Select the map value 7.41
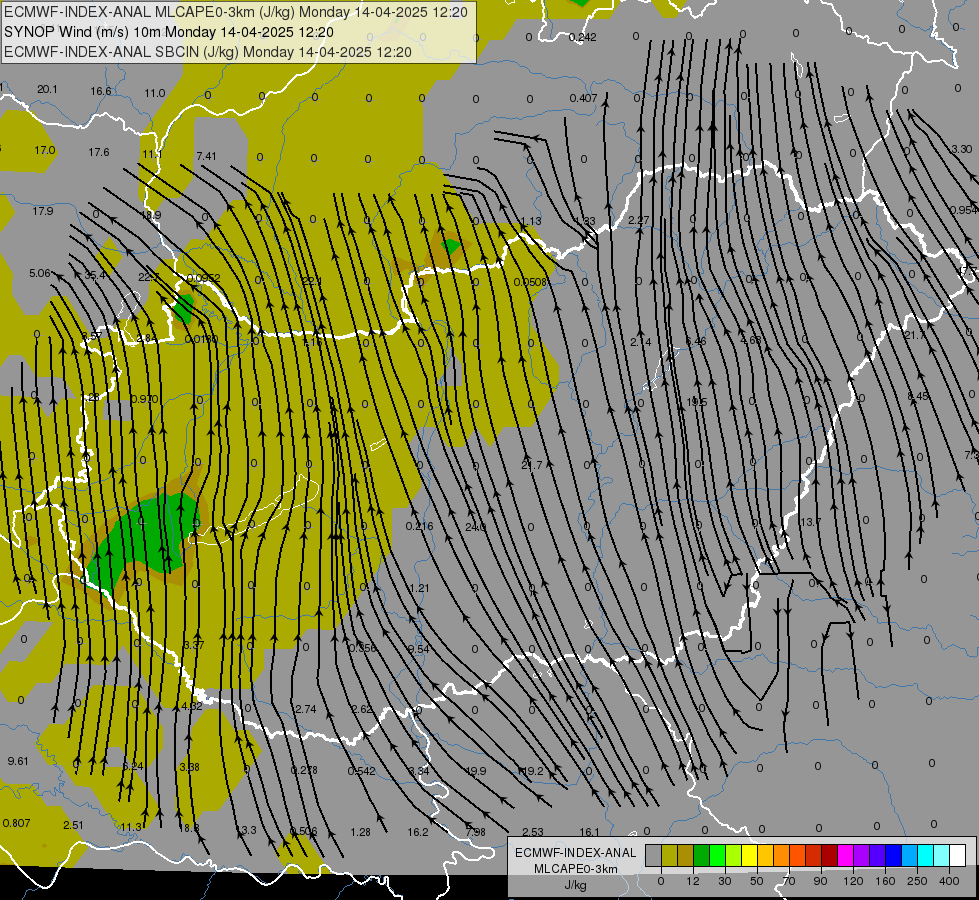 [206, 156]
